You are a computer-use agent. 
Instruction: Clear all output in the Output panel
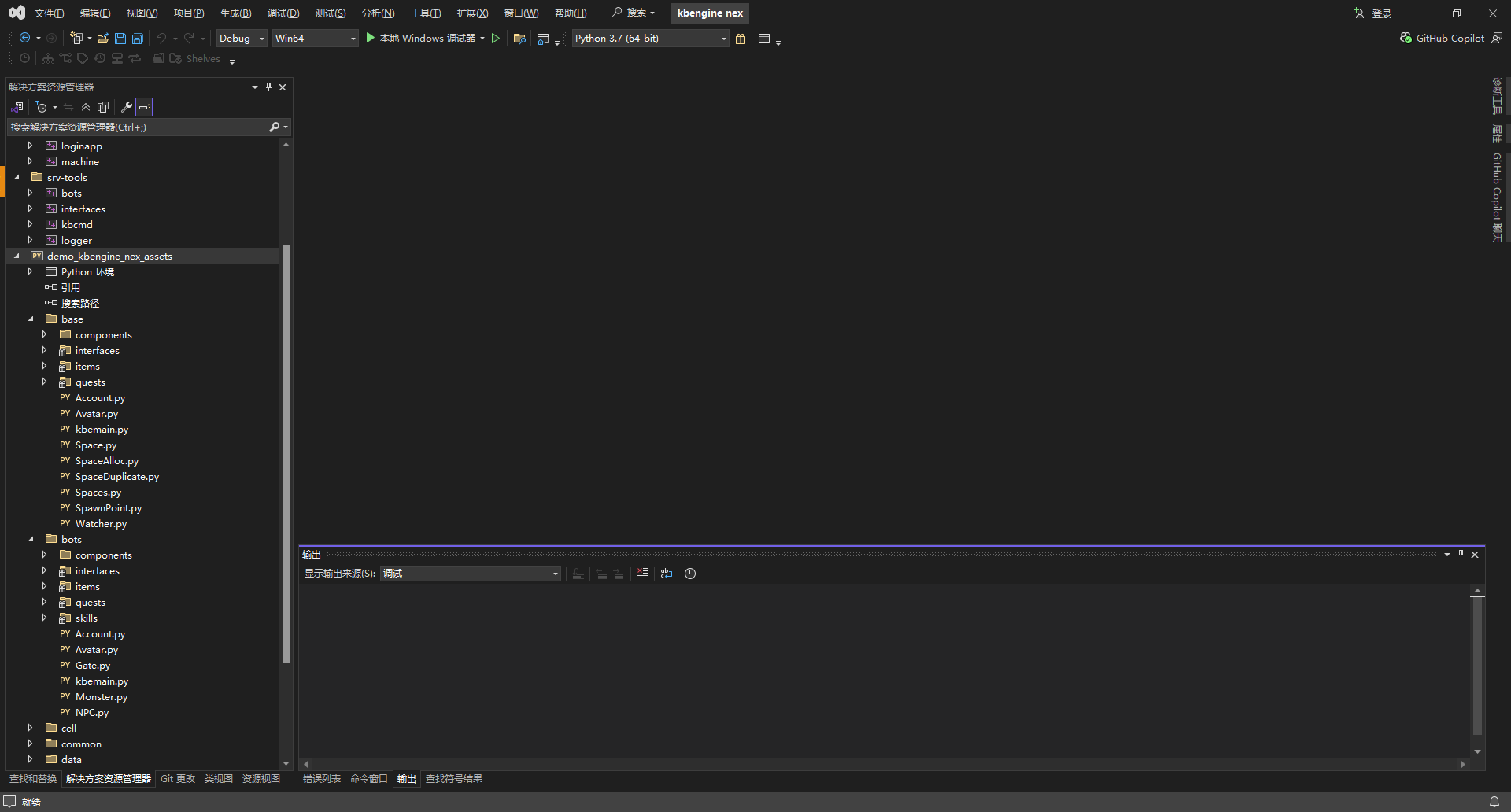click(643, 574)
